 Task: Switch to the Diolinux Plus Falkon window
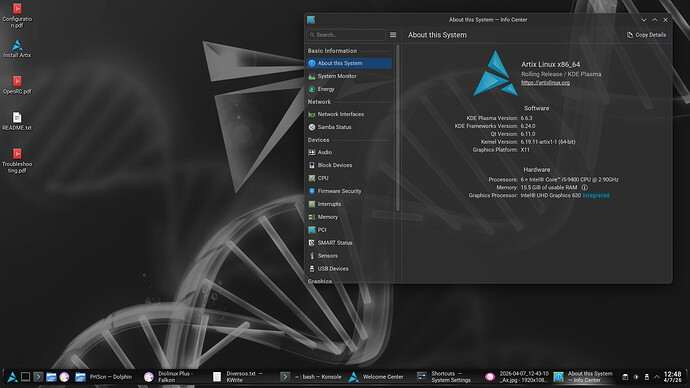coord(173,377)
